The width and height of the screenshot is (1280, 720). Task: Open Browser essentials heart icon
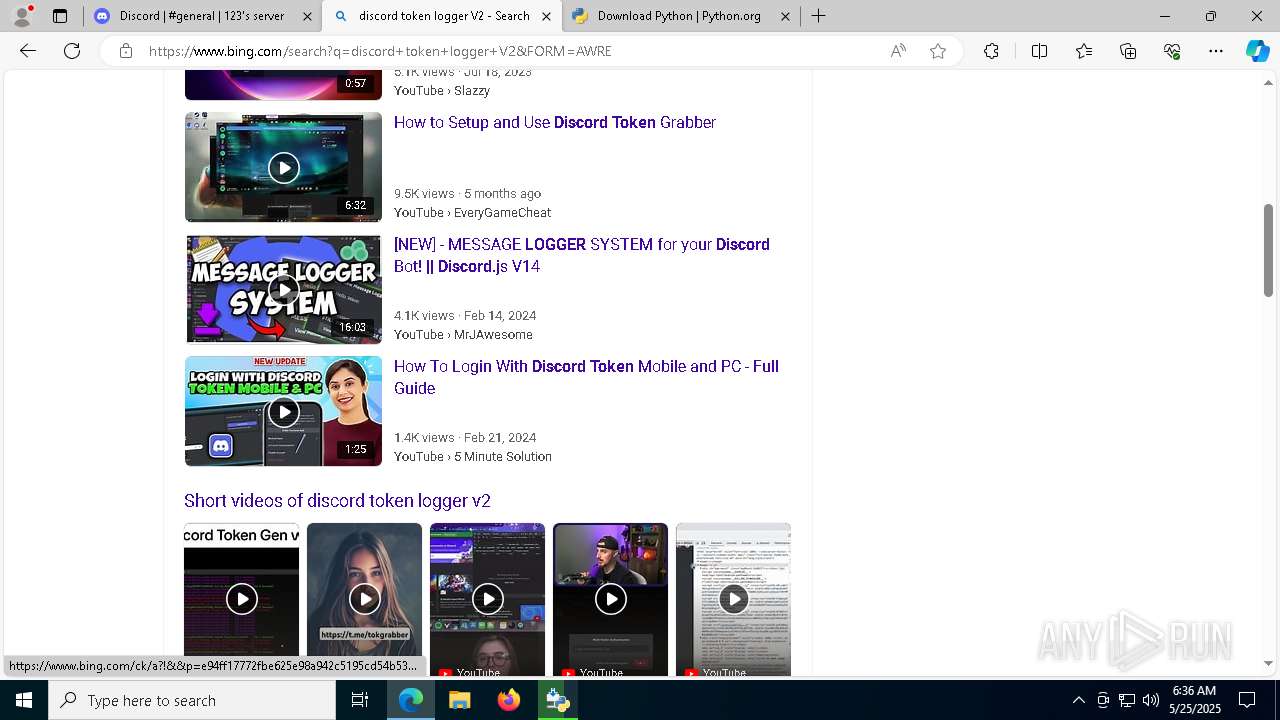pos(1172,51)
